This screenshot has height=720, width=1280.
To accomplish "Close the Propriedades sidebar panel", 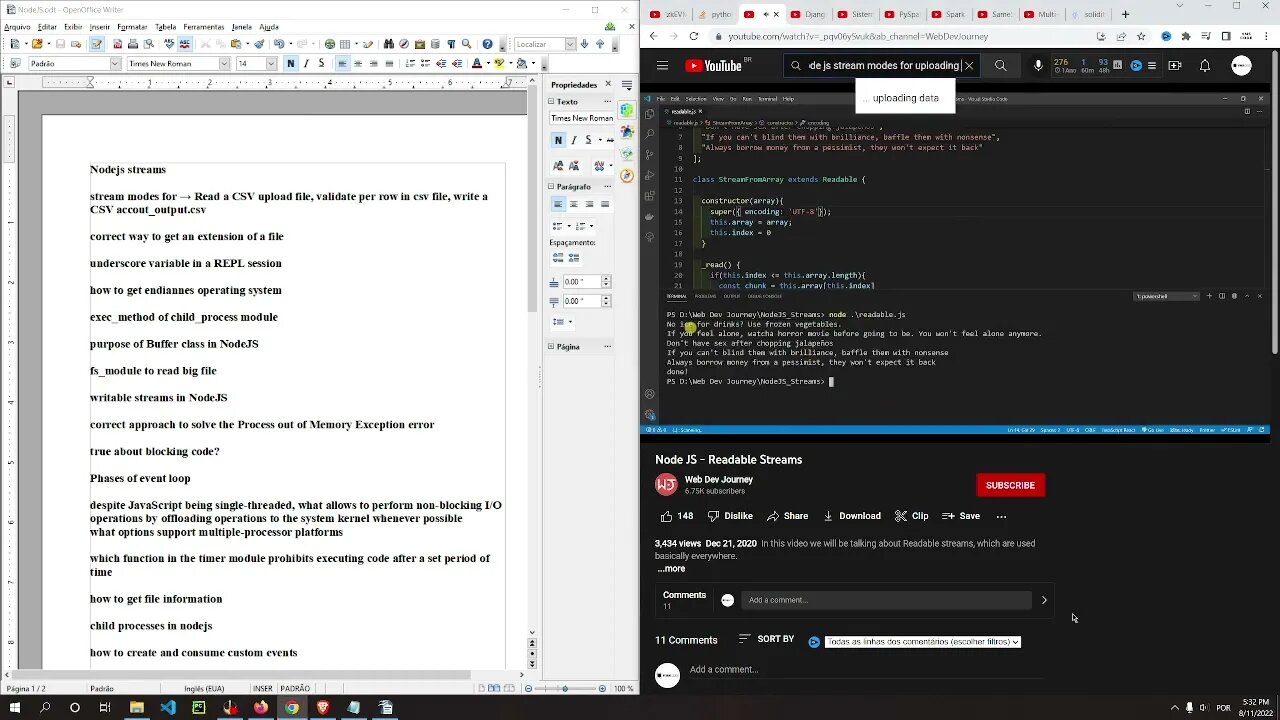I will pyautogui.click(x=608, y=84).
